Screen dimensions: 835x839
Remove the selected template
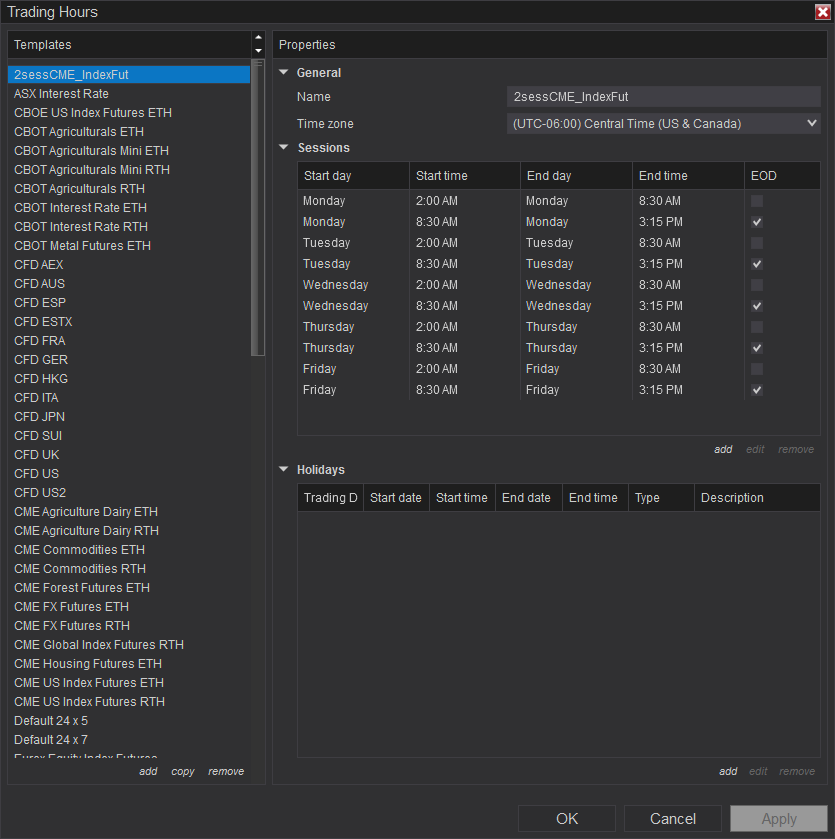[x=226, y=771]
